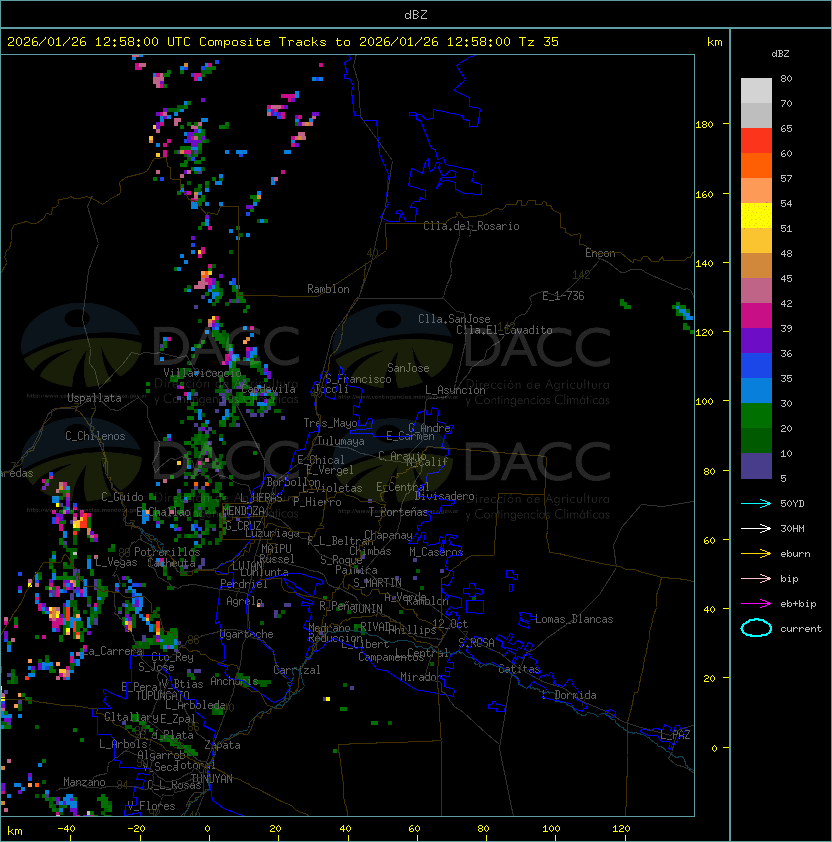Click the 'MENDOZA' city label

click(x=243, y=510)
